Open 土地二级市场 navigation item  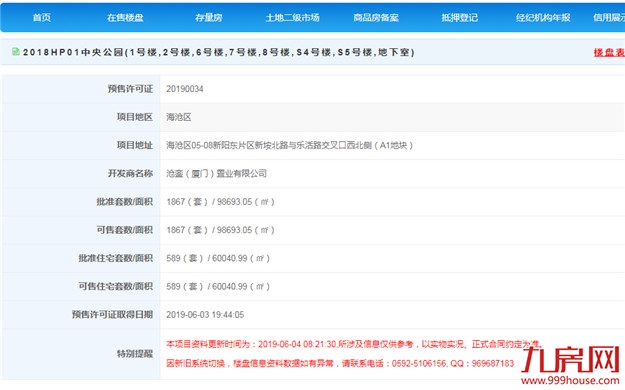pos(292,18)
